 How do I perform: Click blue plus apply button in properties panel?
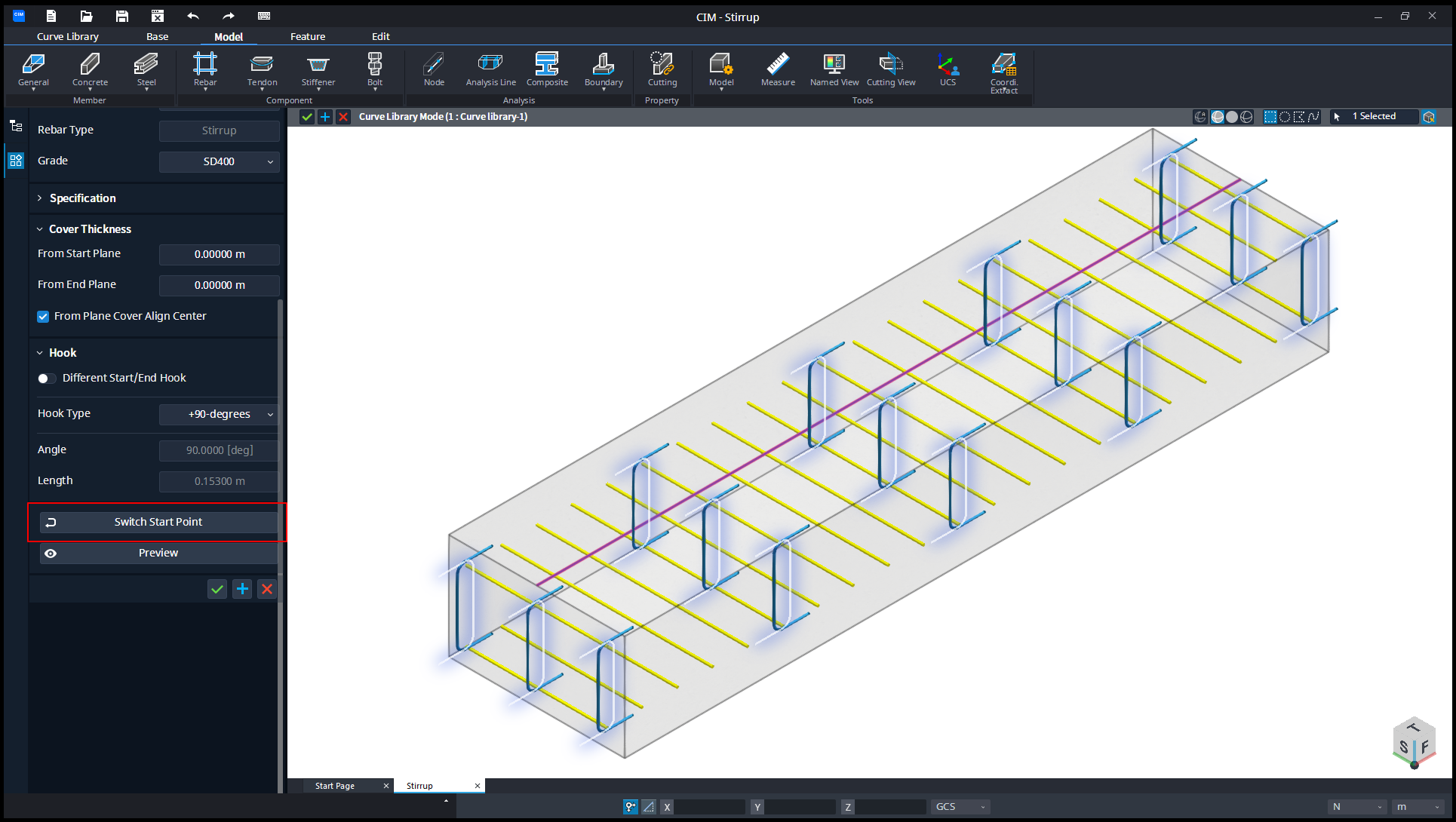tap(242, 590)
